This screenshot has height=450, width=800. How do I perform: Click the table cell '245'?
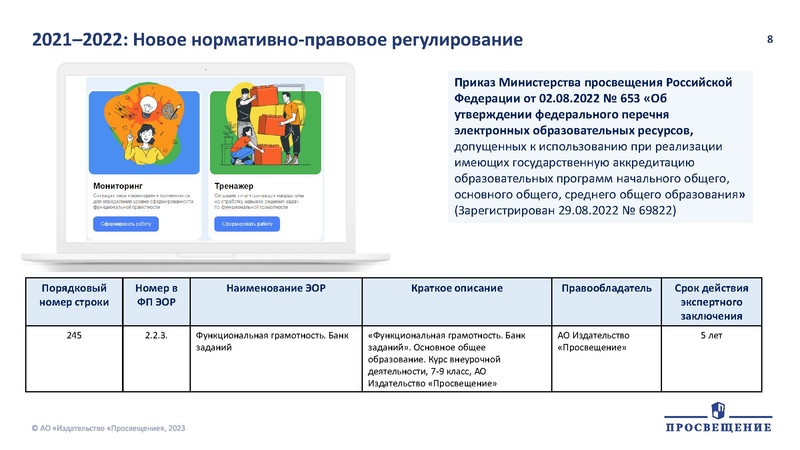(x=74, y=359)
